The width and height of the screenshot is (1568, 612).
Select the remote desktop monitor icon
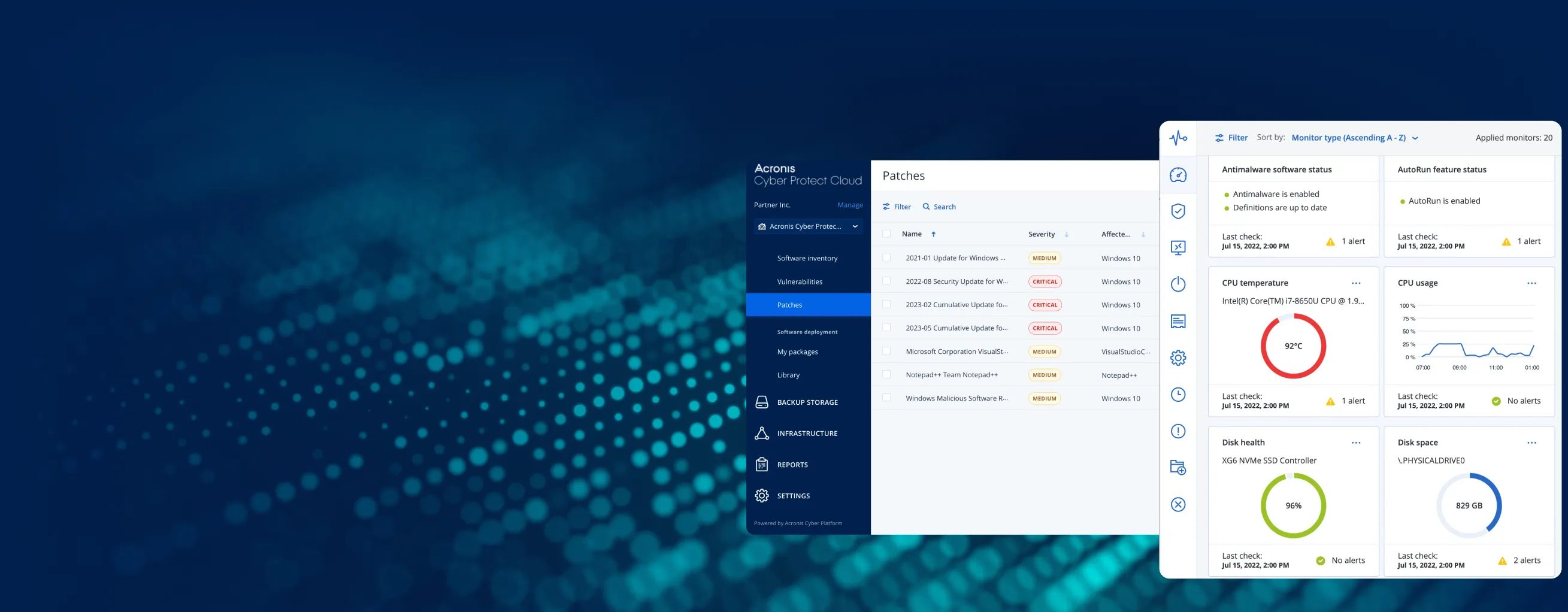[x=1178, y=247]
